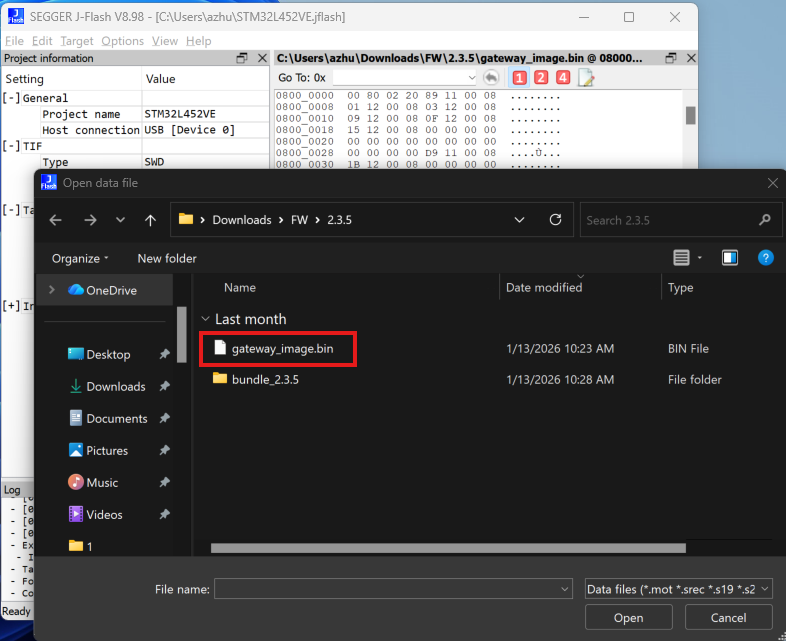Collapse the General settings group

point(11,98)
